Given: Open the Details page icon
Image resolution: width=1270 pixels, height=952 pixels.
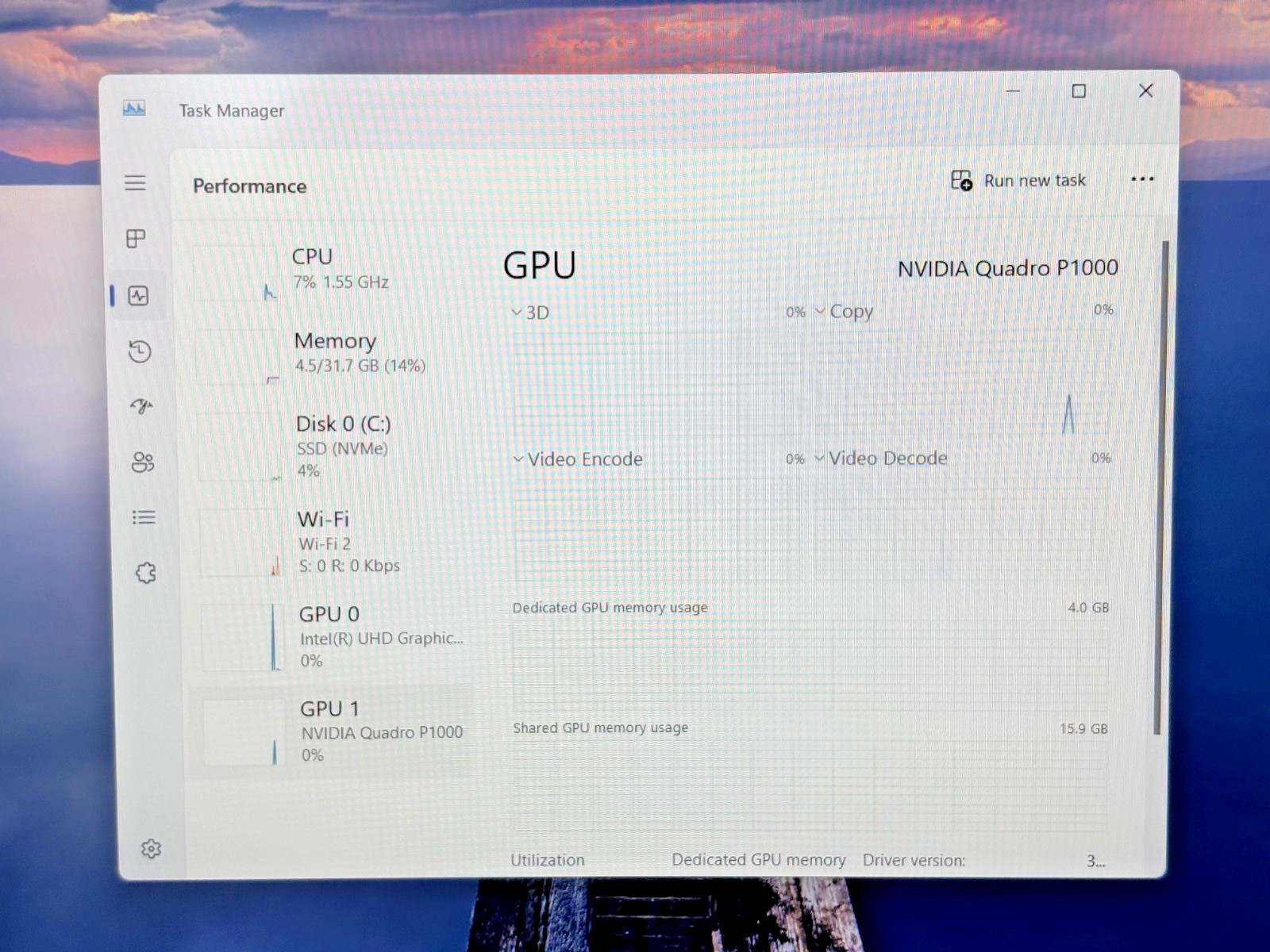Looking at the screenshot, I should (144, 518).
